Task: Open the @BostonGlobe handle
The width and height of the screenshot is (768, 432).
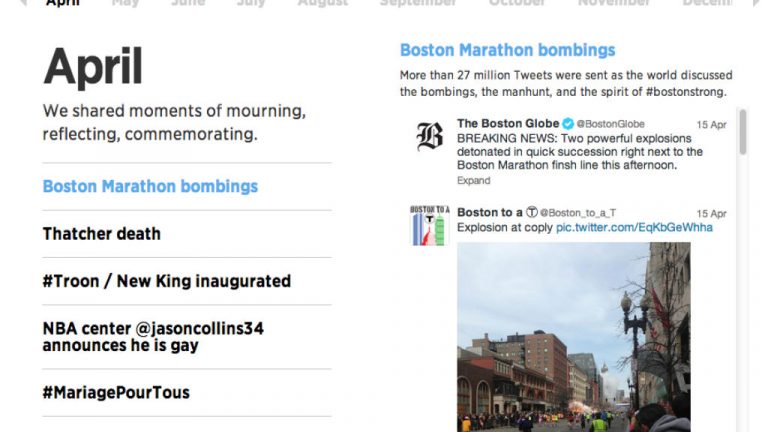Action: [610, 124]
